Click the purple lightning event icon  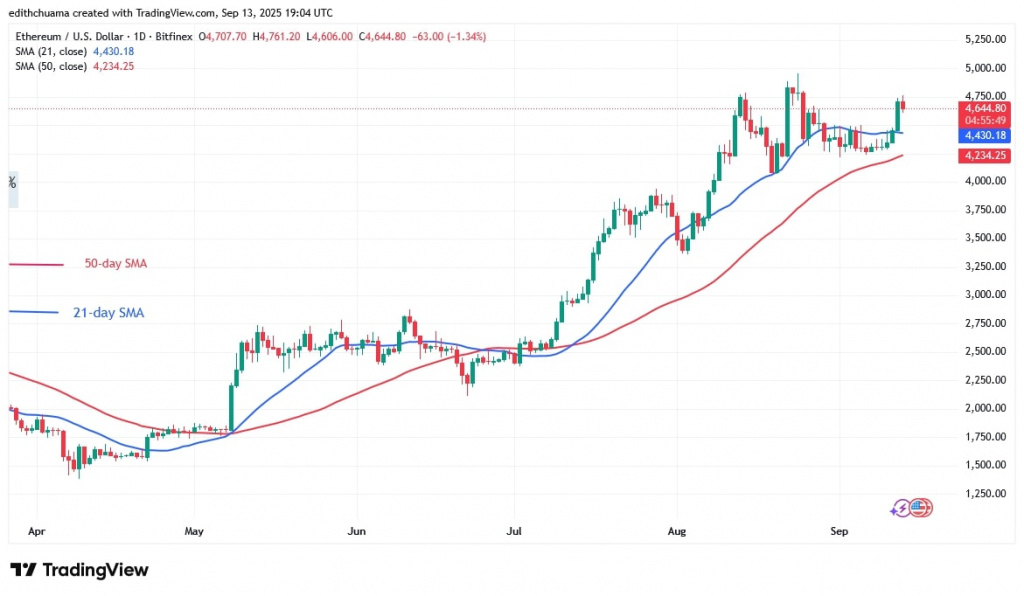[903, 508]
